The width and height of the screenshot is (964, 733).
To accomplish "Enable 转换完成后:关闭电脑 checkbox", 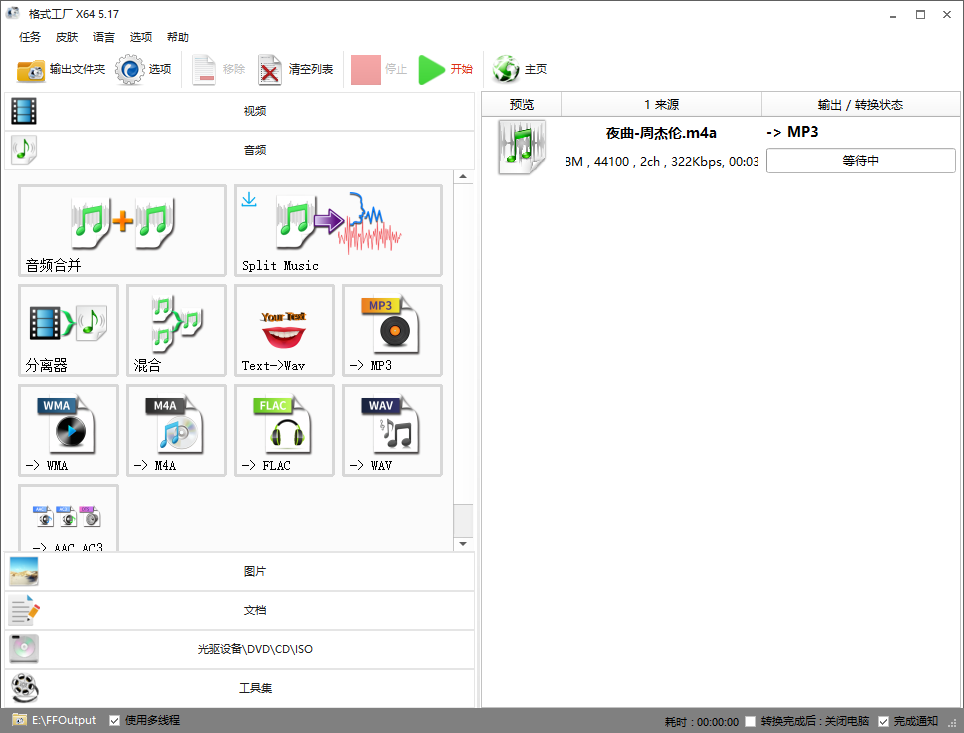I will (x=751, y=721).
